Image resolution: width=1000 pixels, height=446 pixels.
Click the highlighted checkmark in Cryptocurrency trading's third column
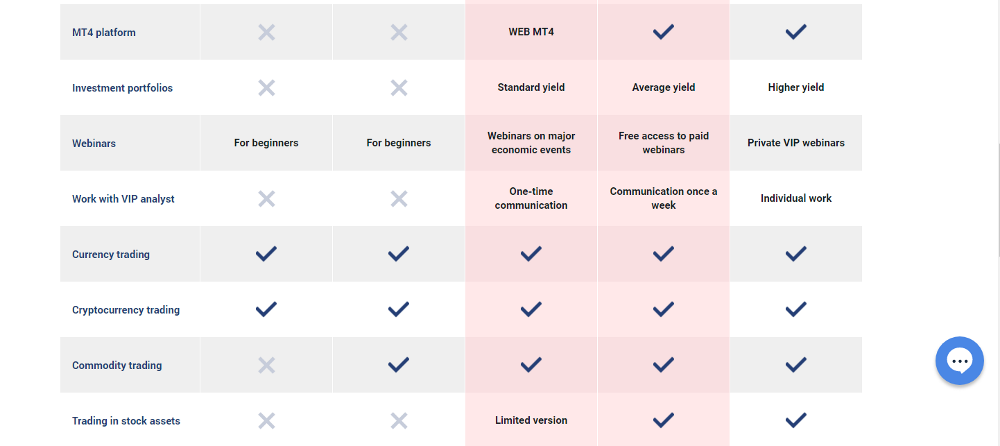click(x=531, y=309)
